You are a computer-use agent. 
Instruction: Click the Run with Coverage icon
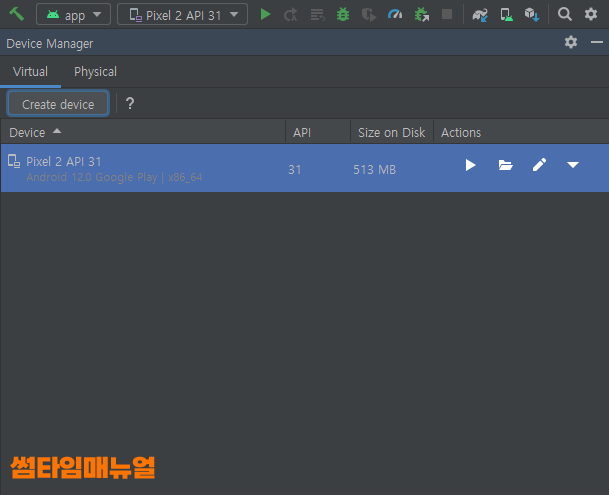pos(369,15)
